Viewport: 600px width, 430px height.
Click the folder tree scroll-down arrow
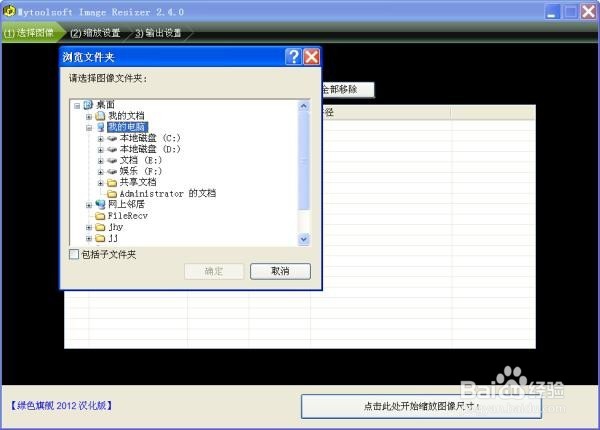(x=304, y=239)
